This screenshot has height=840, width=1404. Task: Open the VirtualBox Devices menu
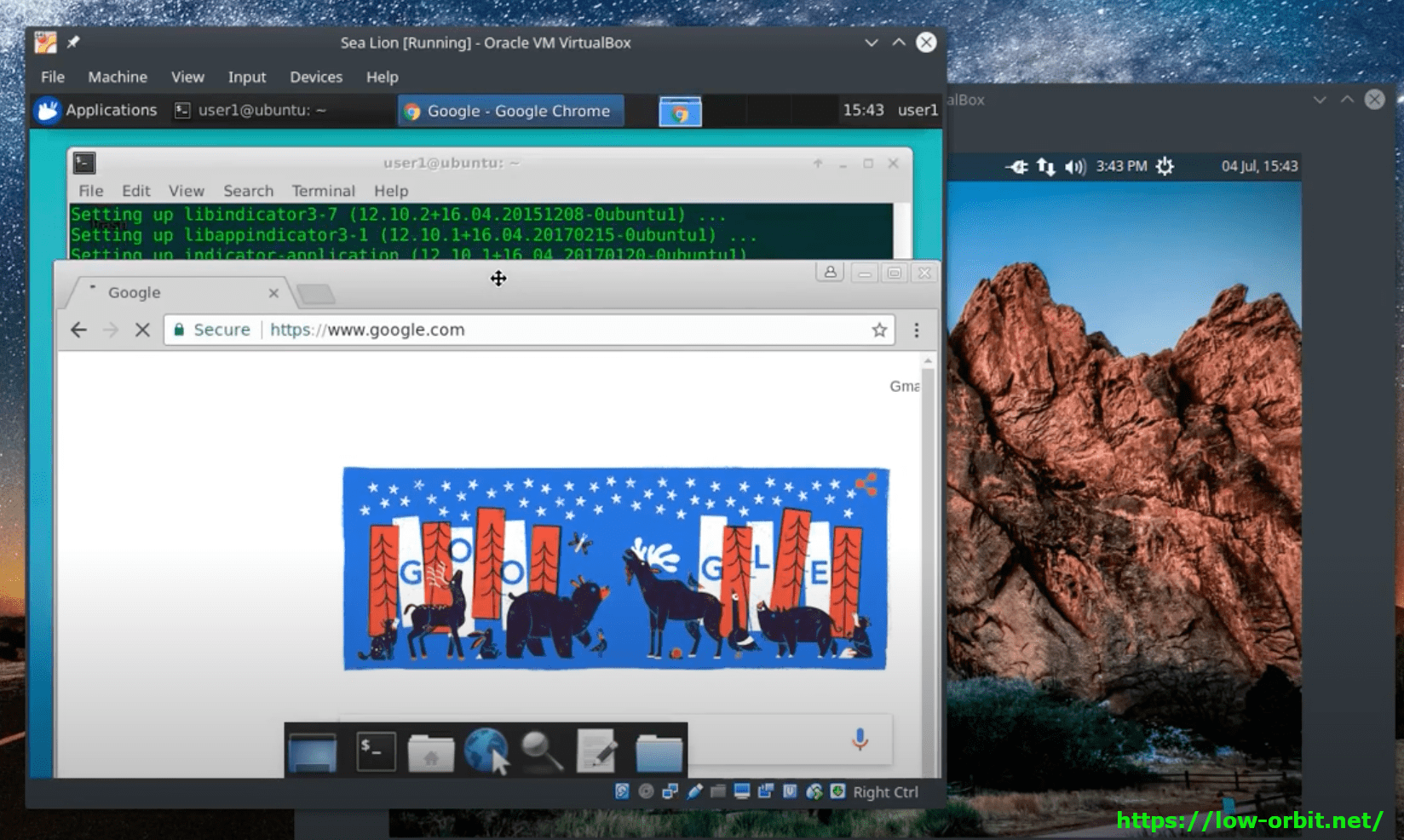point(316,77)
